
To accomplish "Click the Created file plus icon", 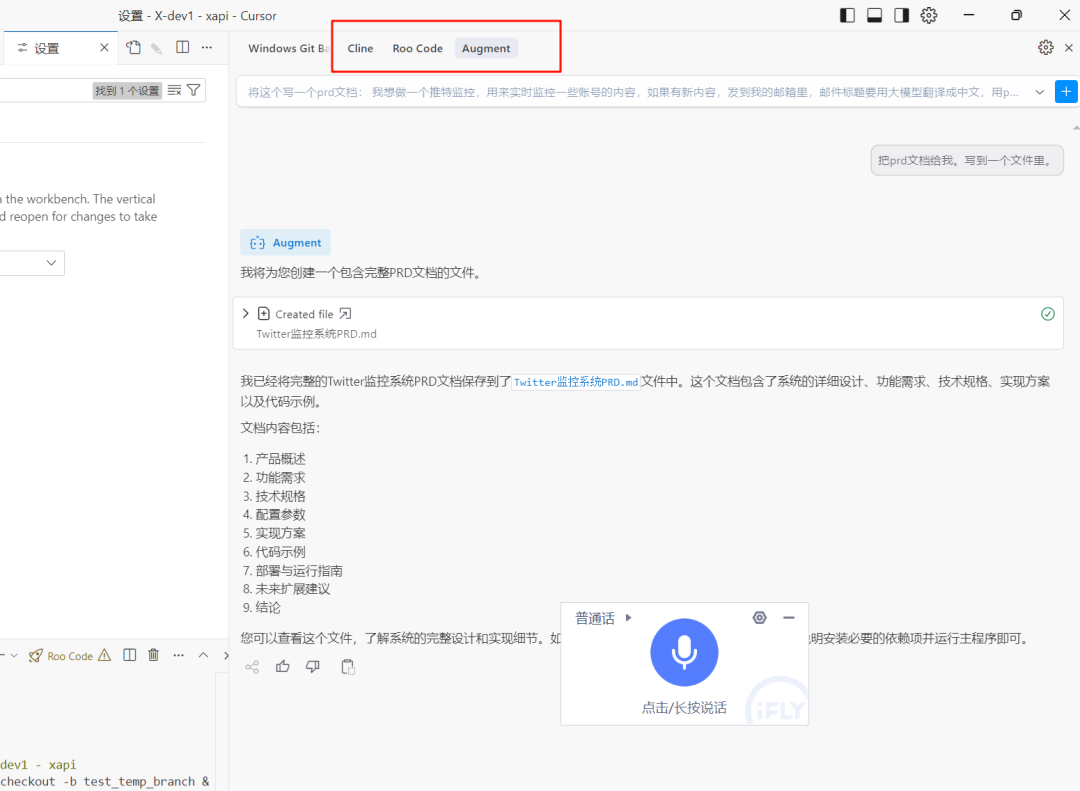I will point(264,314).
